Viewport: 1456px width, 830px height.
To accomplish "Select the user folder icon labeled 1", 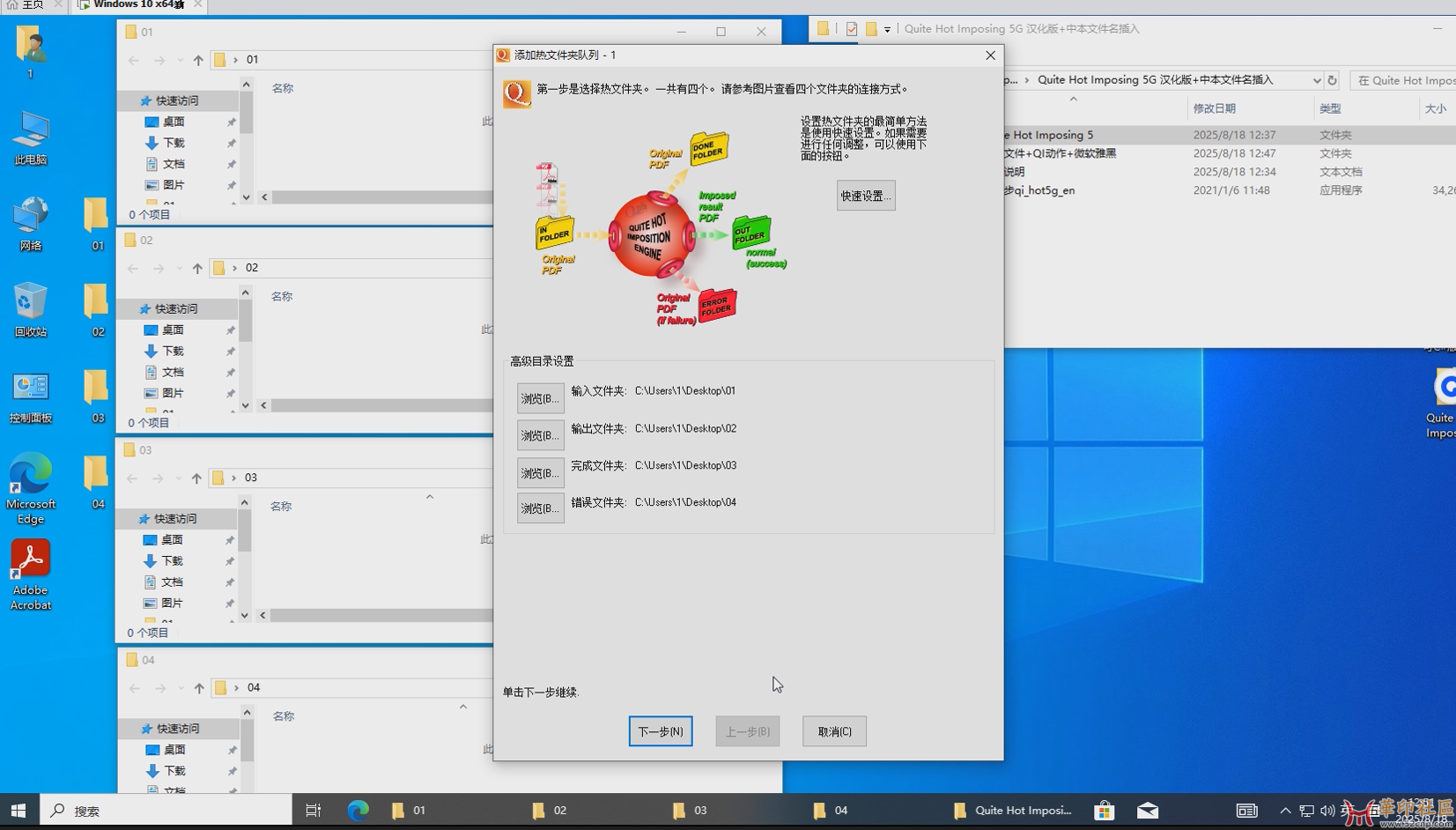I will click(30, 53).
